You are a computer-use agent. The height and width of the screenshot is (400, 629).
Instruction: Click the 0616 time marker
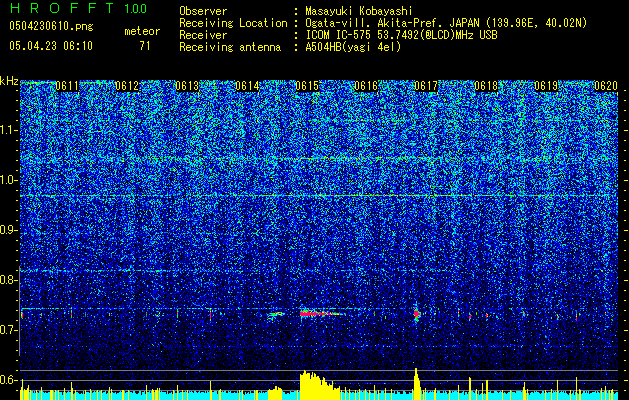[x=366, y=86]
